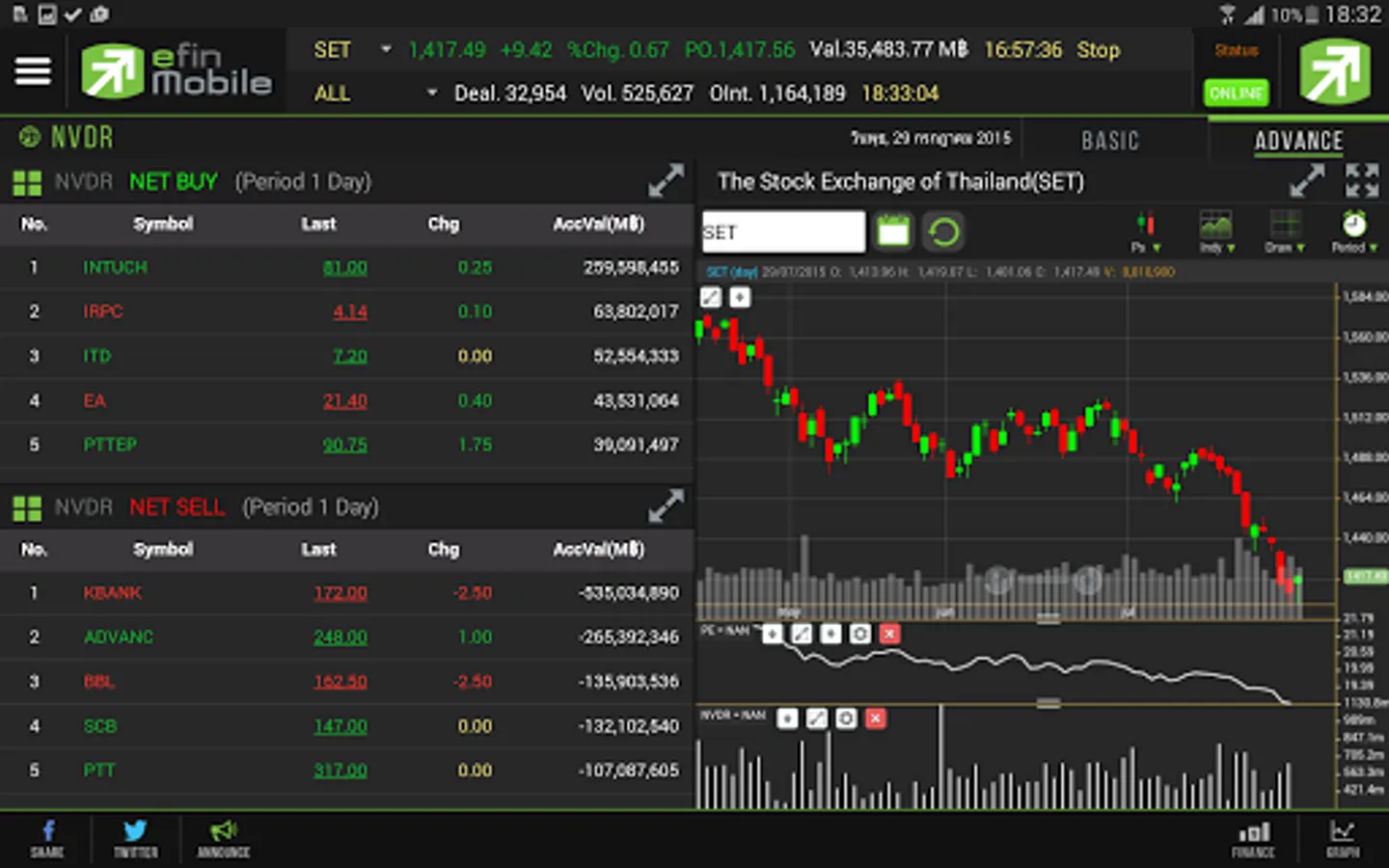Switch to the BASIC tab
This screenshot has width=1389, height=868.
tap(1110, 141)
